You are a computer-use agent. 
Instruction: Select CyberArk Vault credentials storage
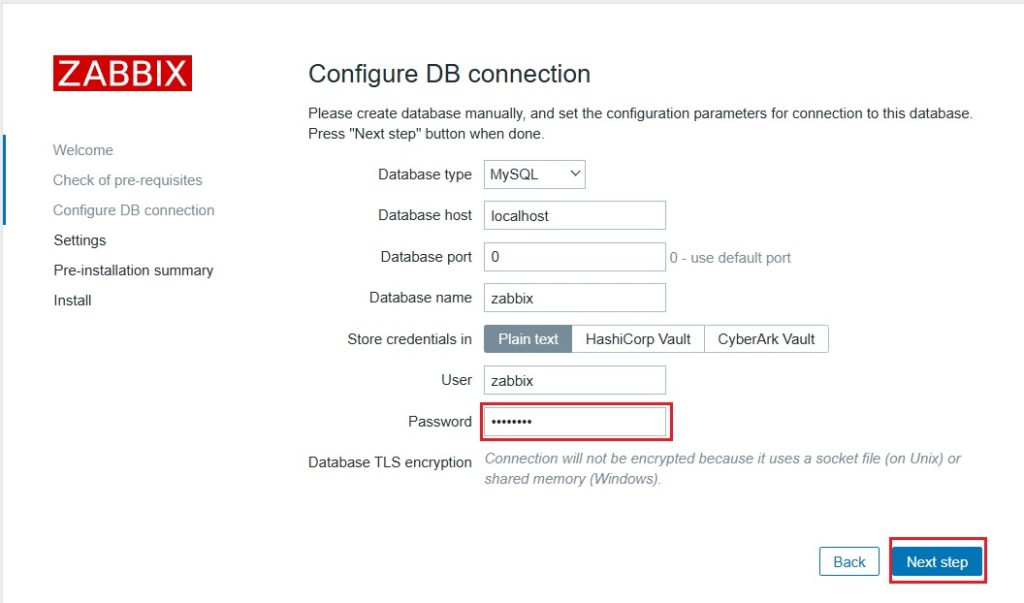(x=766, y=339)
